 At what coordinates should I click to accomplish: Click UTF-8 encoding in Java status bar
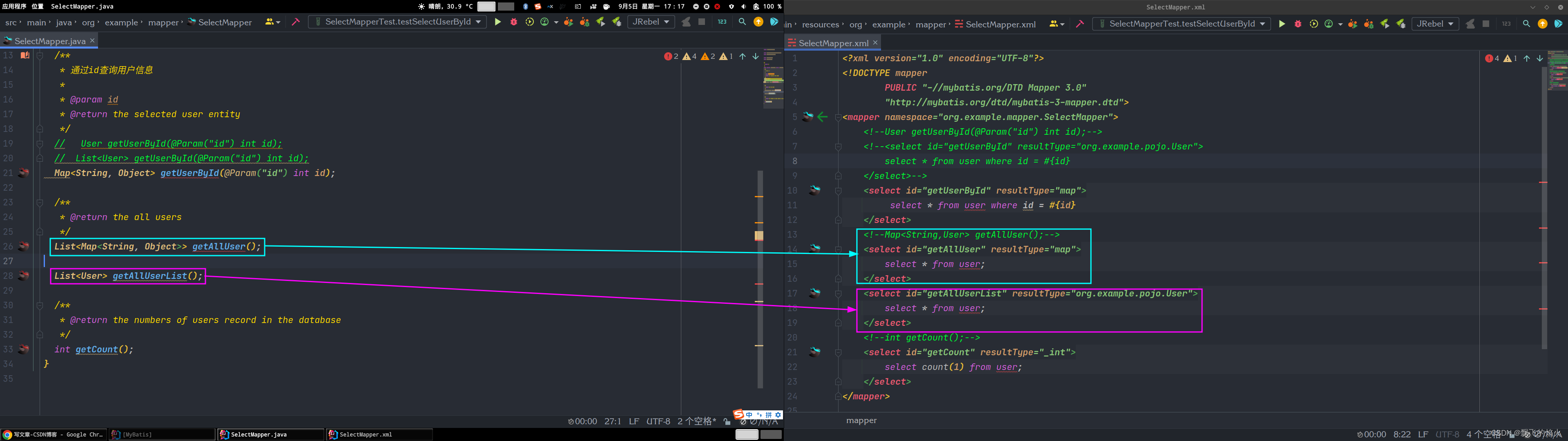coord(658,421)
